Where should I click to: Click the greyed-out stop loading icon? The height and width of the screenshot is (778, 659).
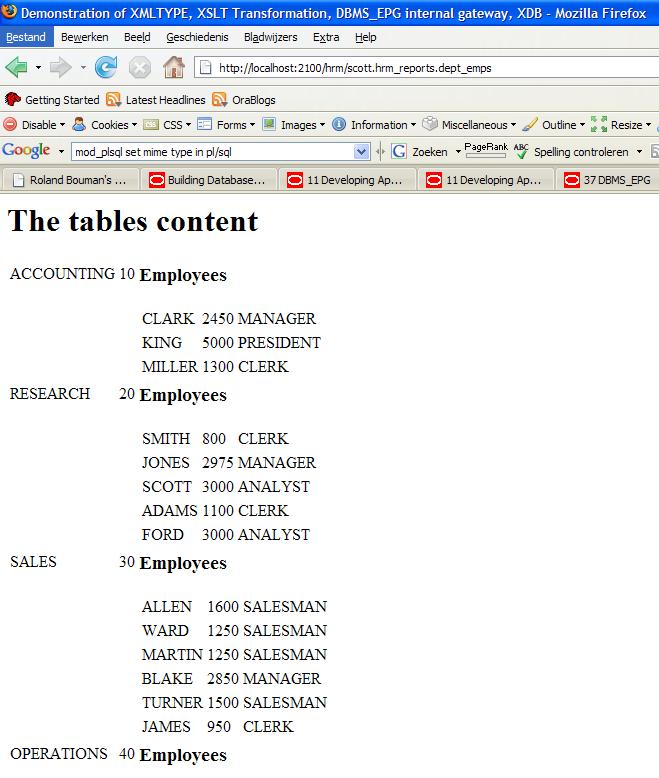click(140, 67)
